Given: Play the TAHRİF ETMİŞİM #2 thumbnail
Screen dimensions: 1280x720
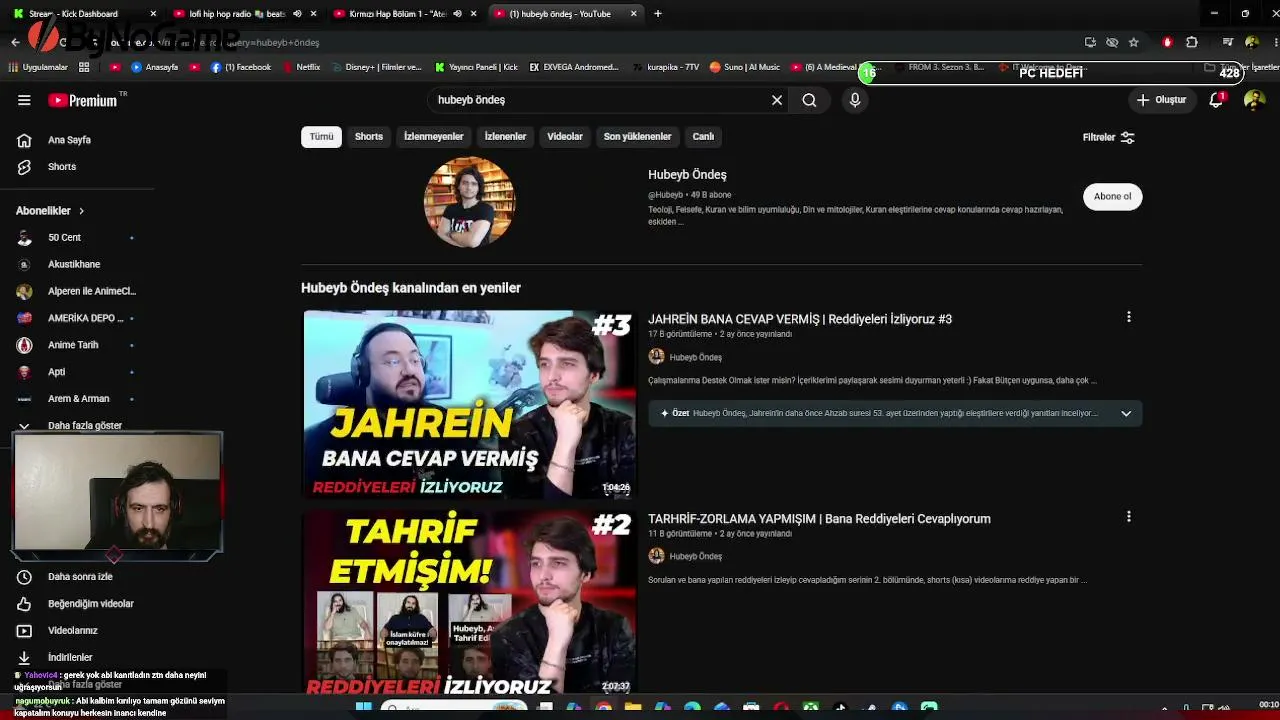Looking at the screenshot, I should [x=469, y=604].
